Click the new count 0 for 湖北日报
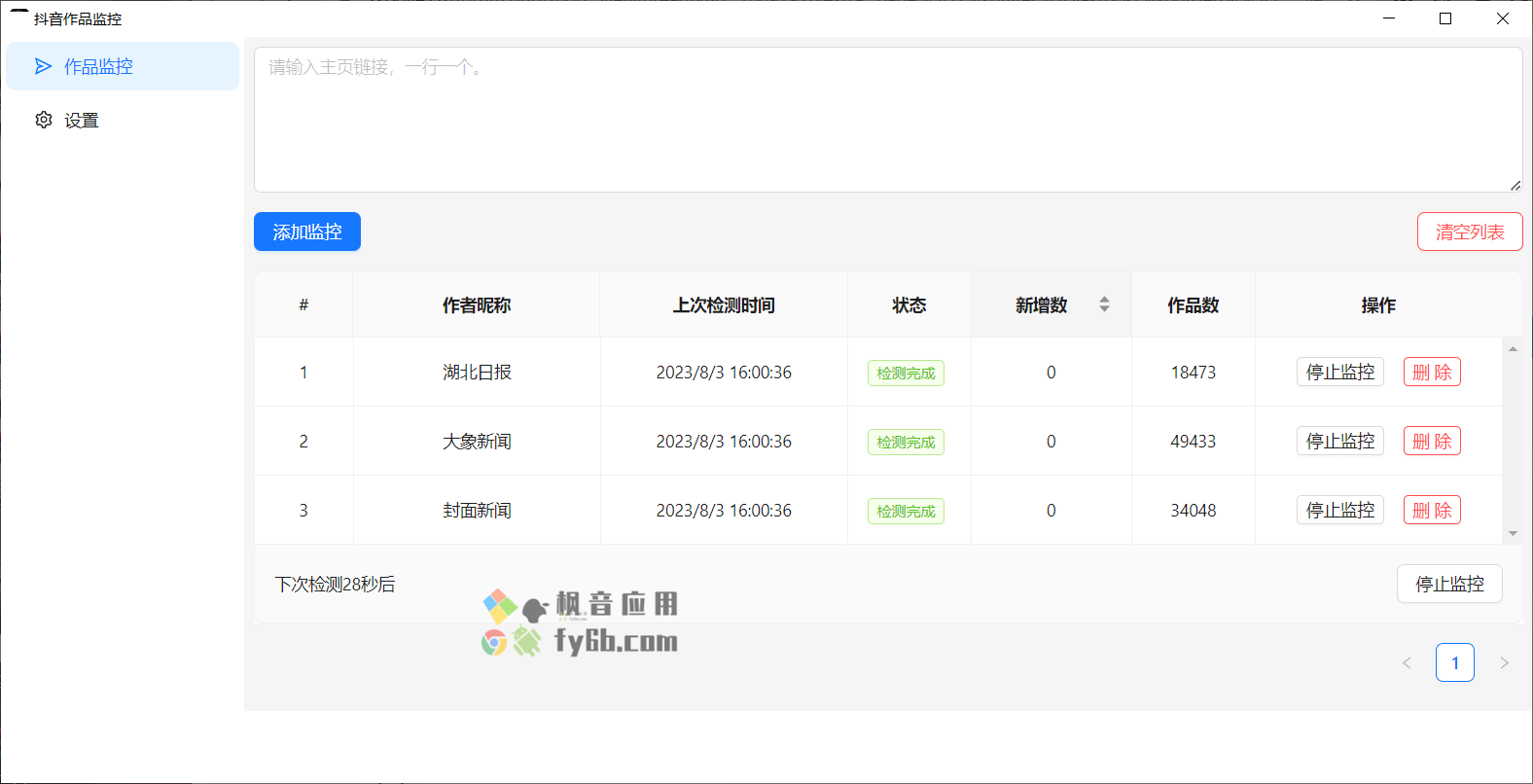 coord(1052,373)
